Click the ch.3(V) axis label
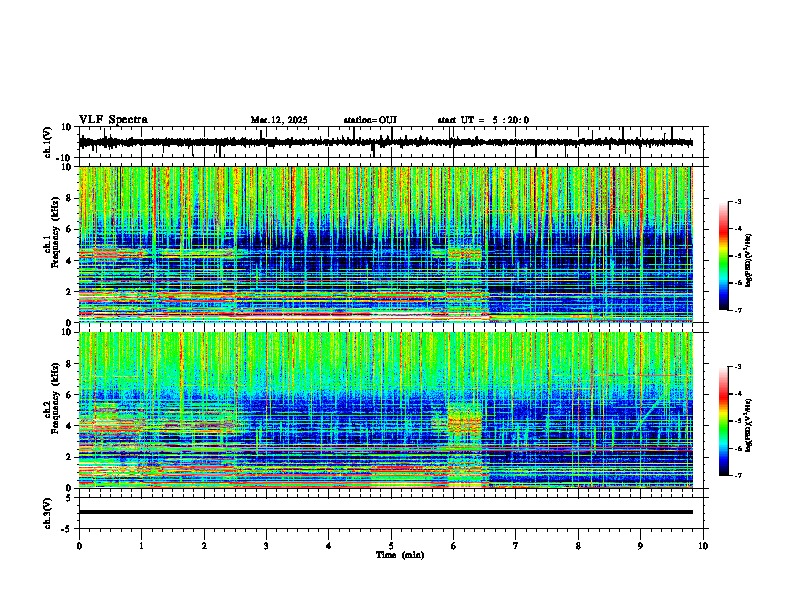Screen dimensions: 792x612 48,514
